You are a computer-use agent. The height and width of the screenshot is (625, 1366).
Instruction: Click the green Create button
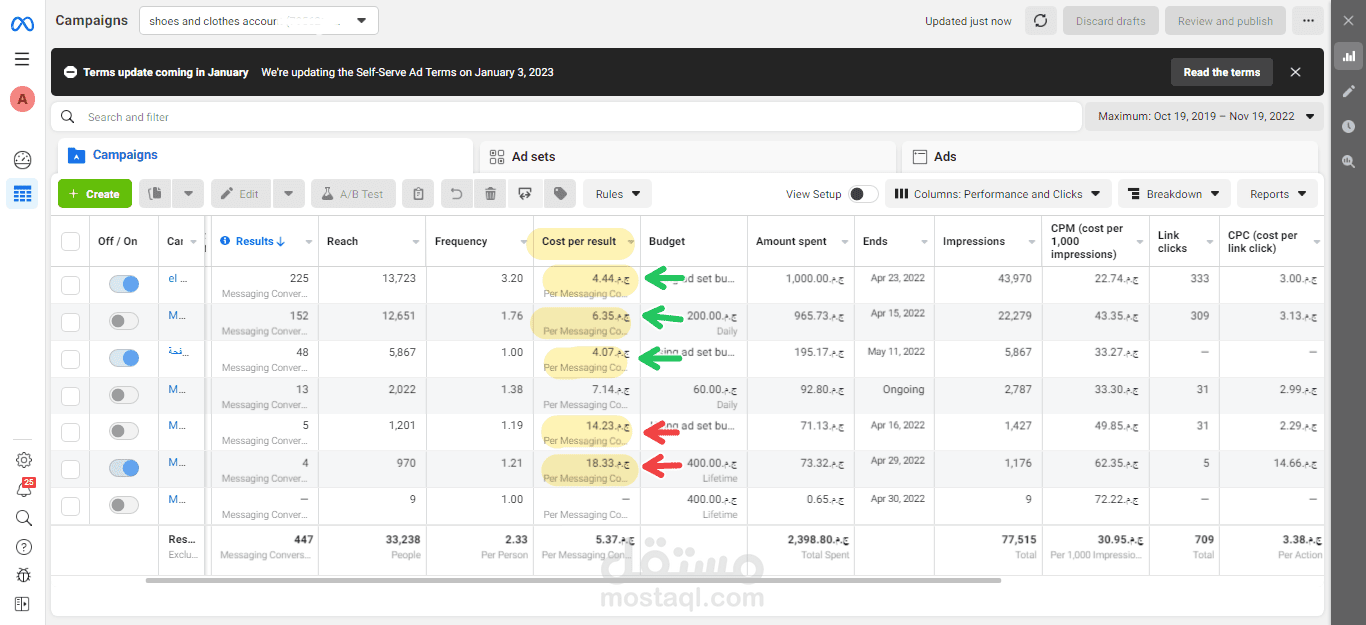[x=95, y=194]
